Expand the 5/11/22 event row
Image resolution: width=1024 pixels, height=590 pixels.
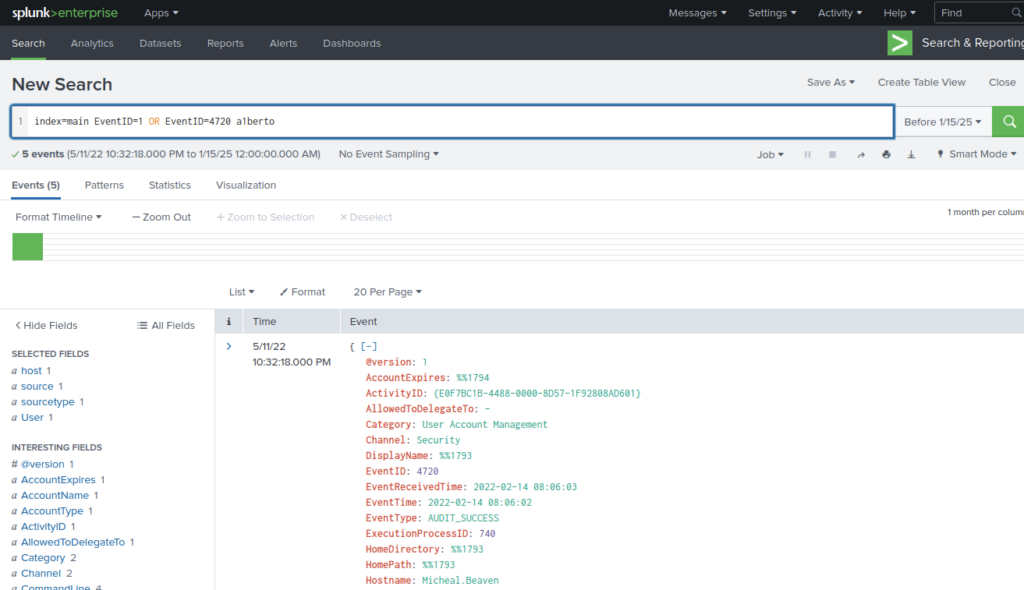point(229,346)
